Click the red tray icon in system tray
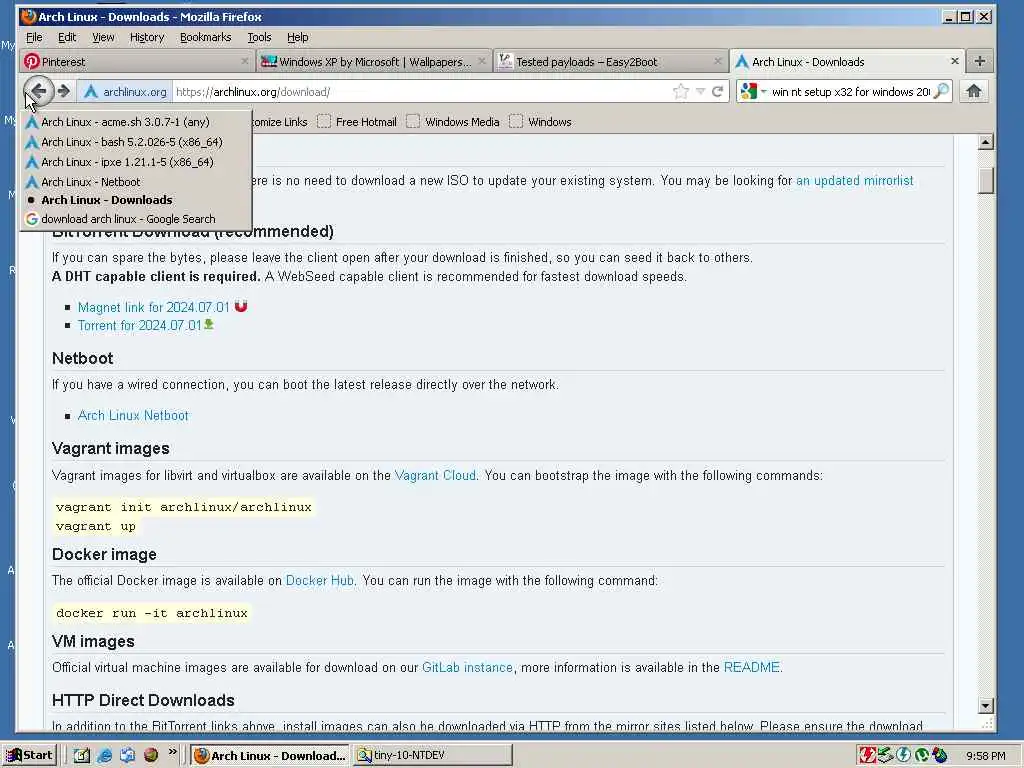The height and width of the screenshot is (768, 1024). [x=867, y=755]
